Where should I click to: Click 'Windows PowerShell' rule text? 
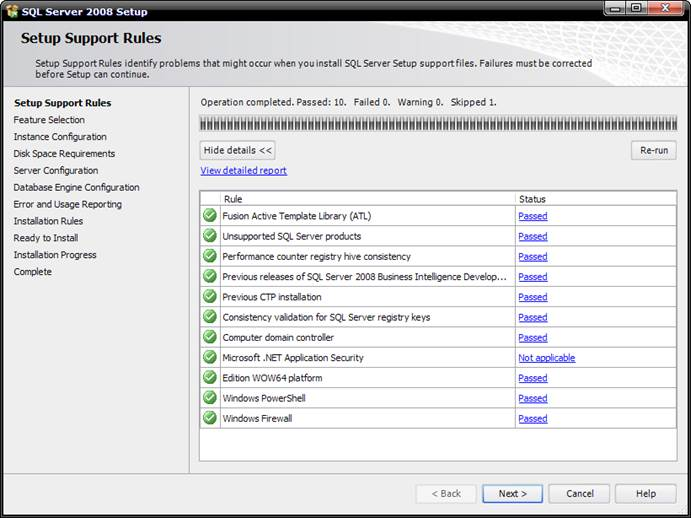[264, 399]
